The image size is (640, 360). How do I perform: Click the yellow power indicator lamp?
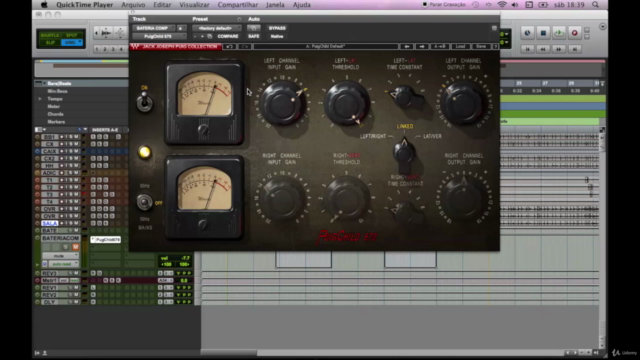(144, 152)
